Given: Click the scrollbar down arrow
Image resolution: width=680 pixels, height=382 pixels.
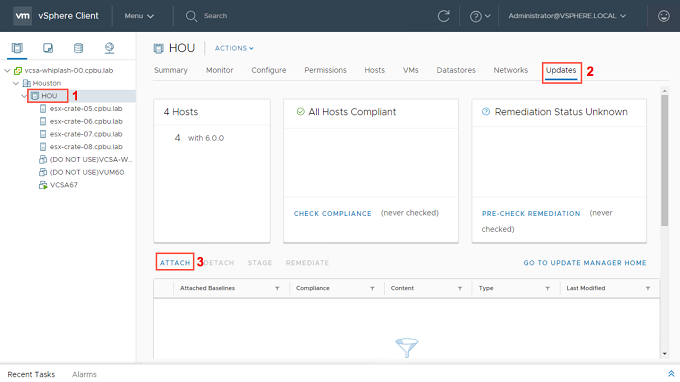Looking at the screenshot, I should [664, 353].
